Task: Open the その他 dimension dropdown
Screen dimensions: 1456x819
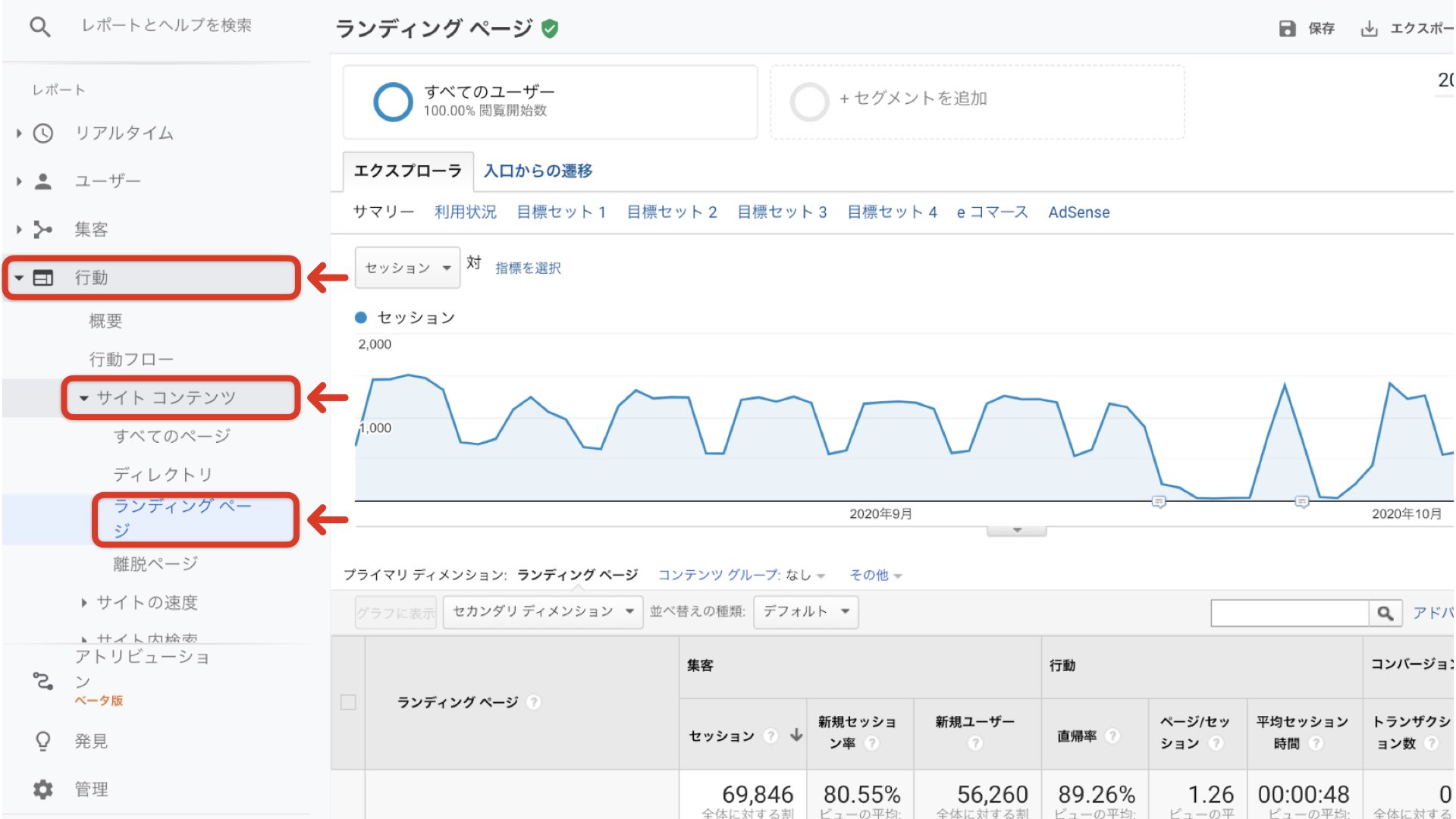Action: [x=875, y=575]
